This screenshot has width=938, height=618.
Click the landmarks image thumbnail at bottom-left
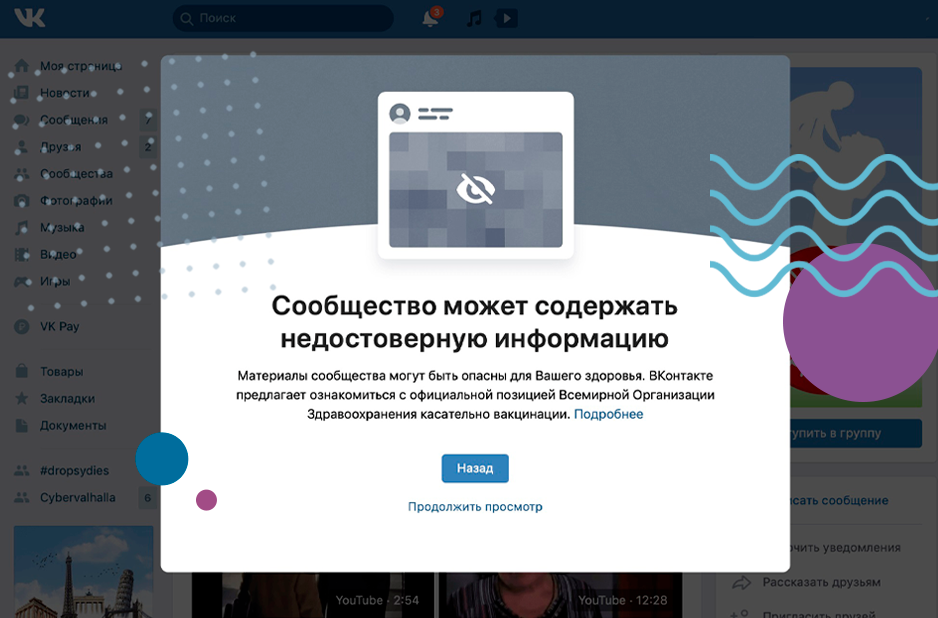click(x=84, y=572)
